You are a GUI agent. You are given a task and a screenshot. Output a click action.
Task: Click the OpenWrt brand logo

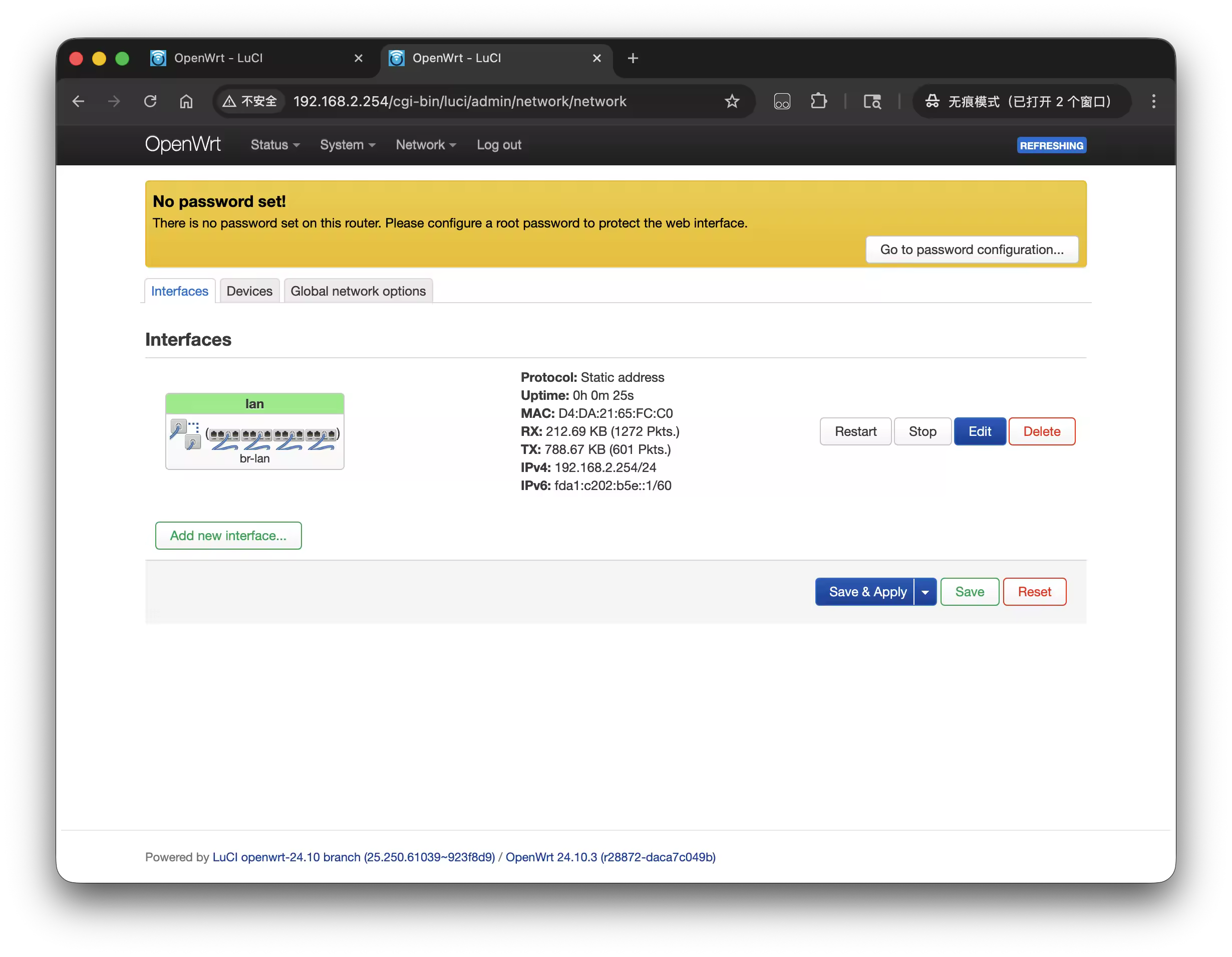pyautogui.click(x=183, y=144)
